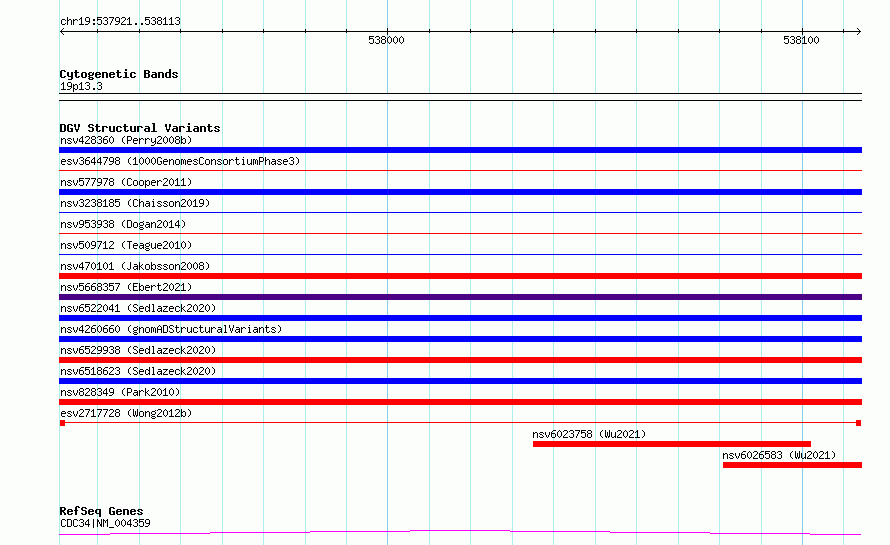The height and width of the screenshot is (545, 890).
Task: Open nsv6518623 (Sedlazeck2020) variant
Action: pyautogui.click(x=138, y=371)
